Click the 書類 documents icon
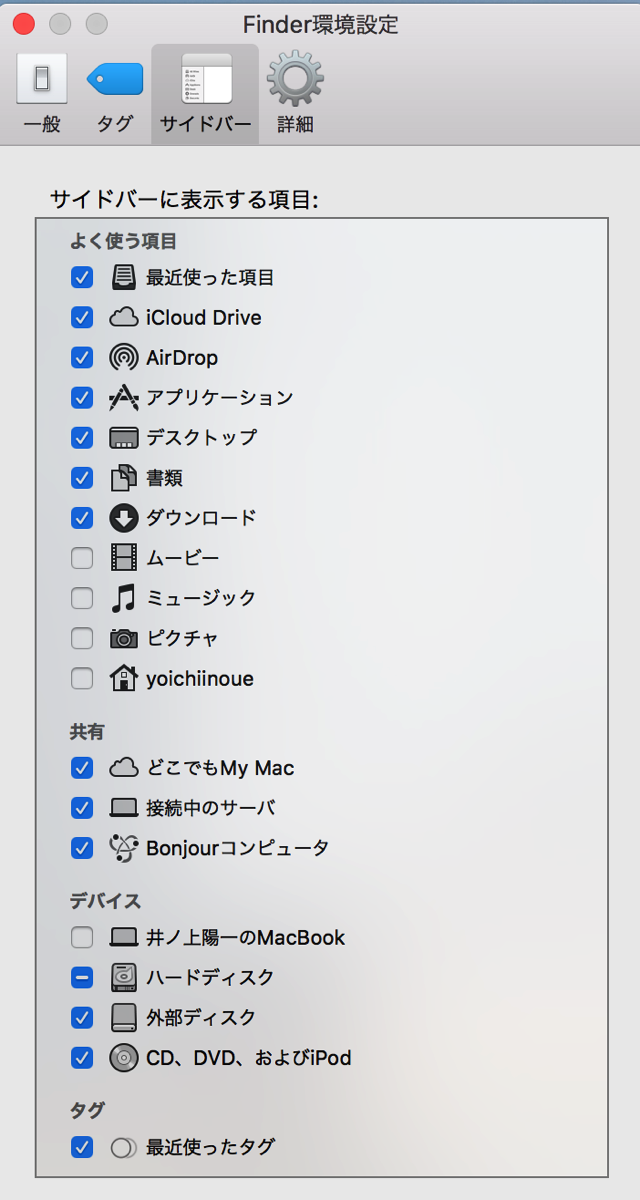 [123, 477]
